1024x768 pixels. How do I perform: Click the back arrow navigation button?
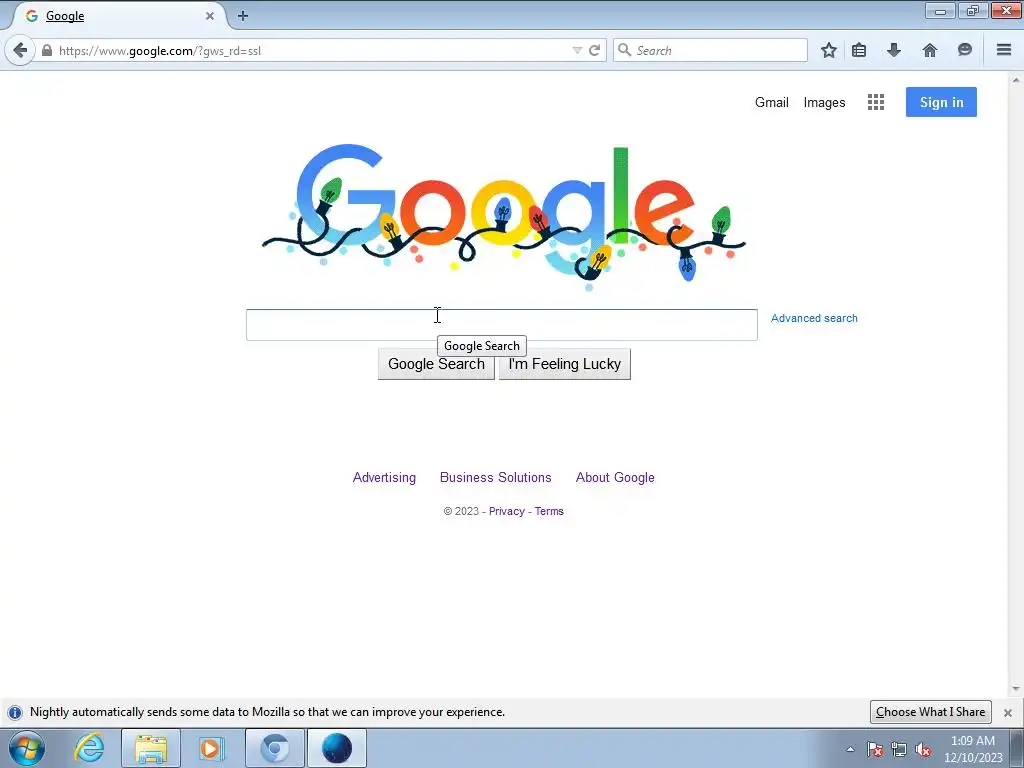[20, 50]
